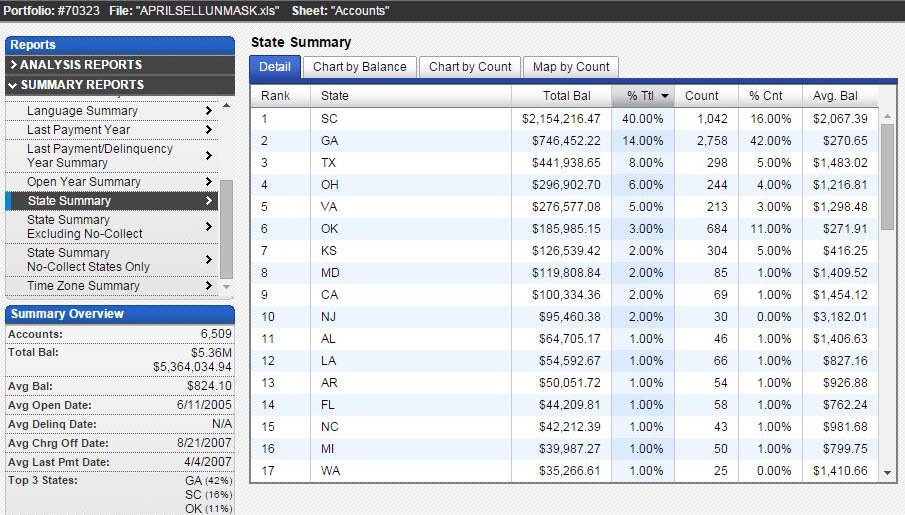Image resolution: width=905 pixels, height=515 pixels.
Task: Click the arrow icon beside Time Zone Summary
Action: [209, 286]
